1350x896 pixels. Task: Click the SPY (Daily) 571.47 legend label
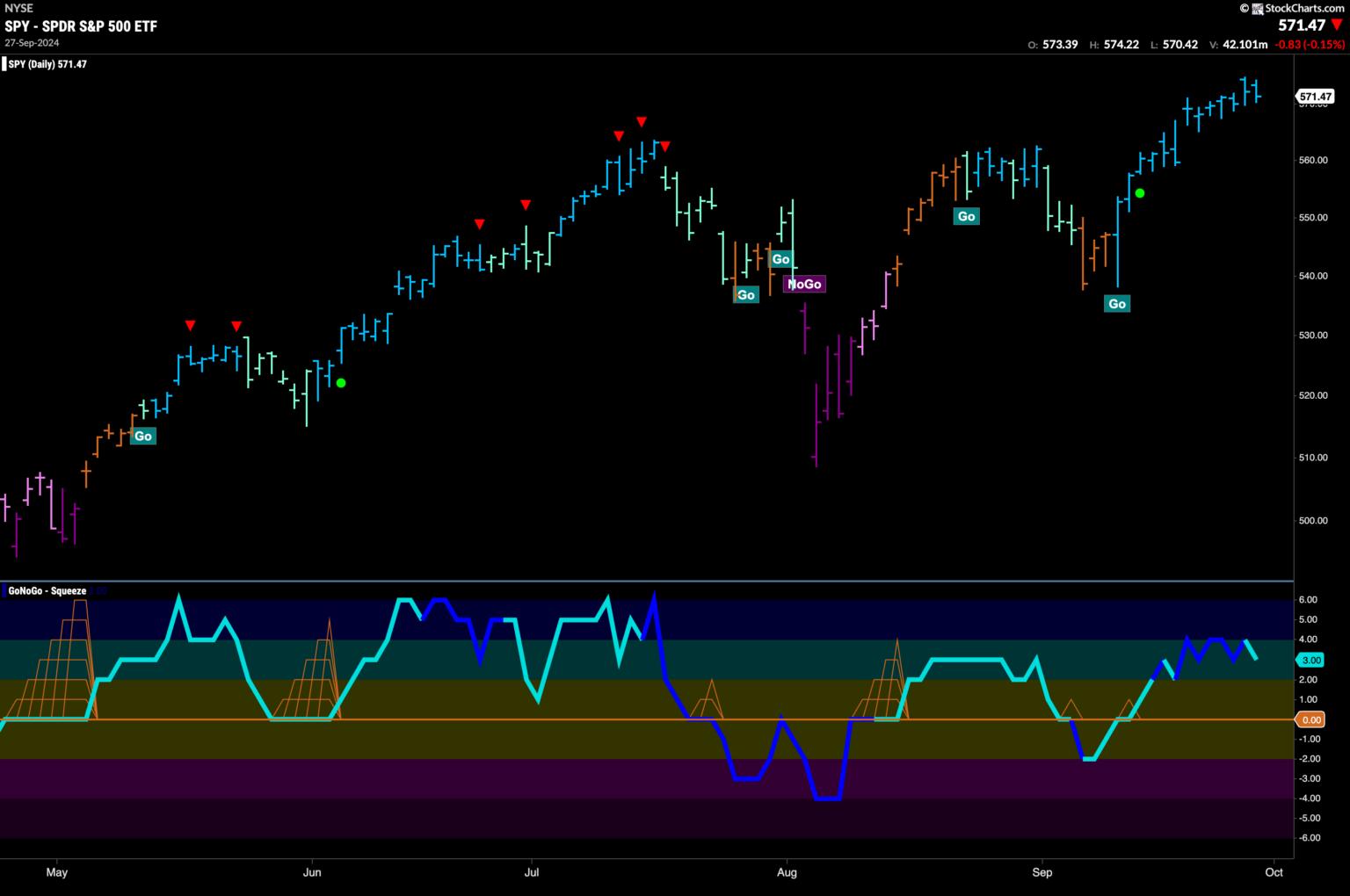click(x=48, y=64)
